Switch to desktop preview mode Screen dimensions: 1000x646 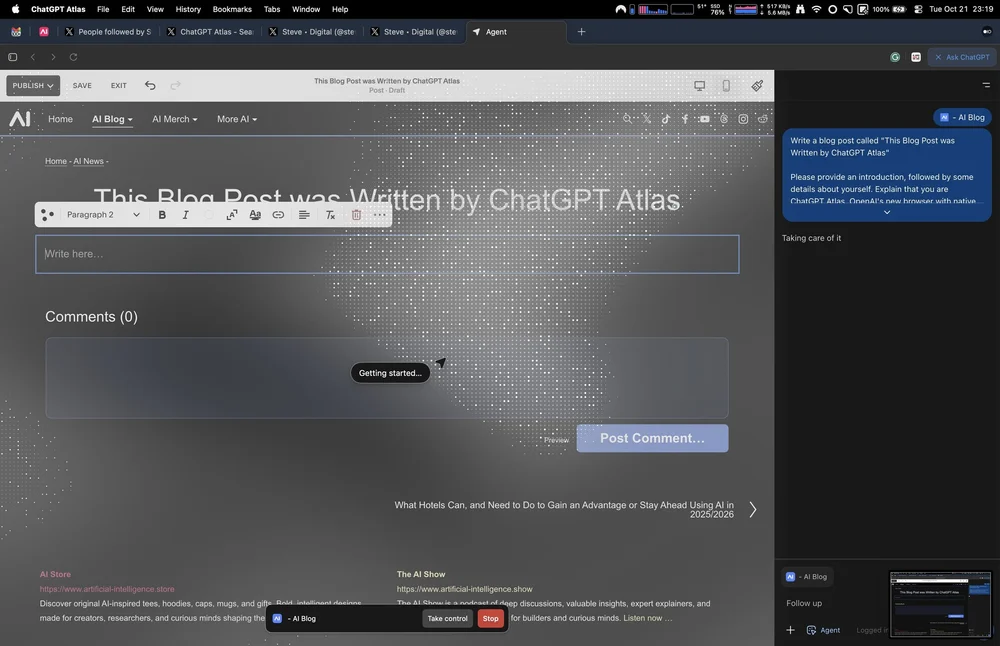pyautogui.click(x=700, y=85)
